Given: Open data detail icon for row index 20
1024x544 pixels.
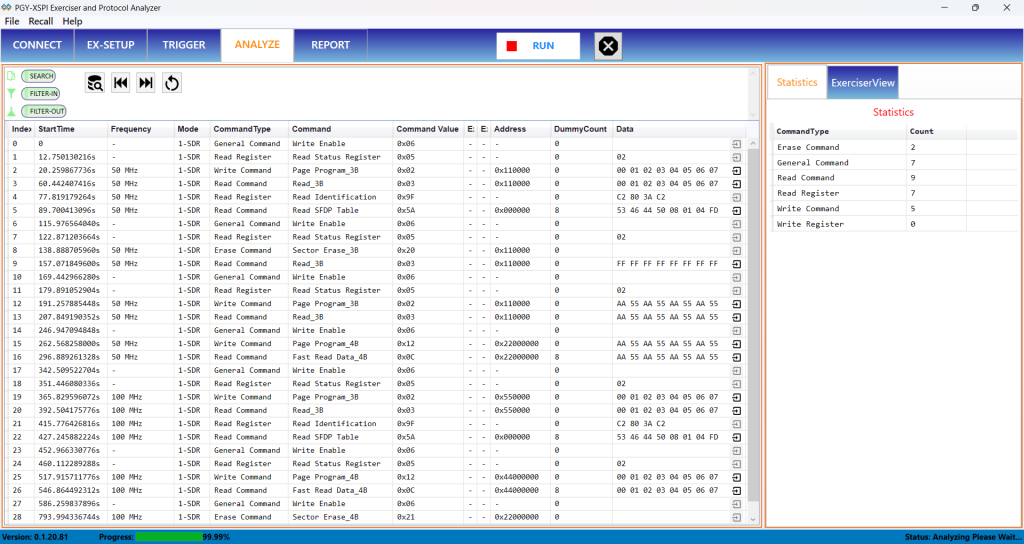Looking at the screenshot, I should 737,410.
